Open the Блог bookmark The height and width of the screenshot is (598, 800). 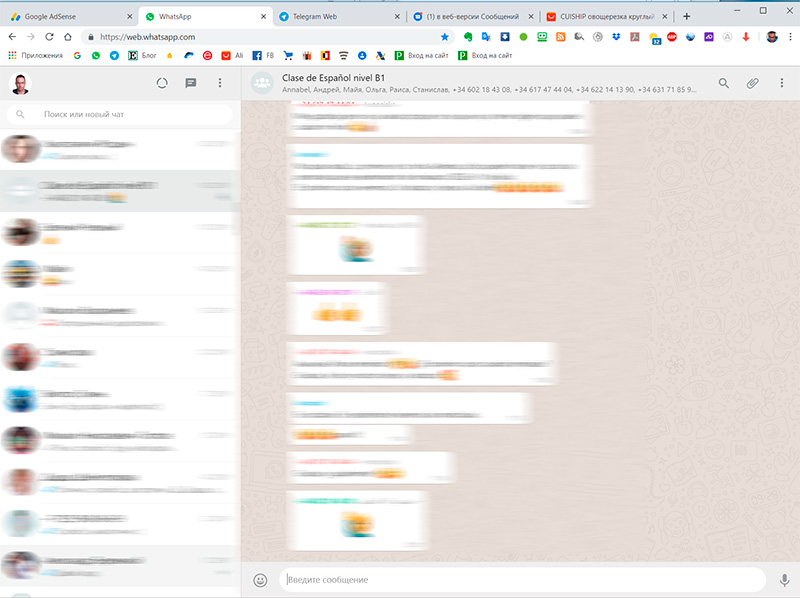[142, 55]
